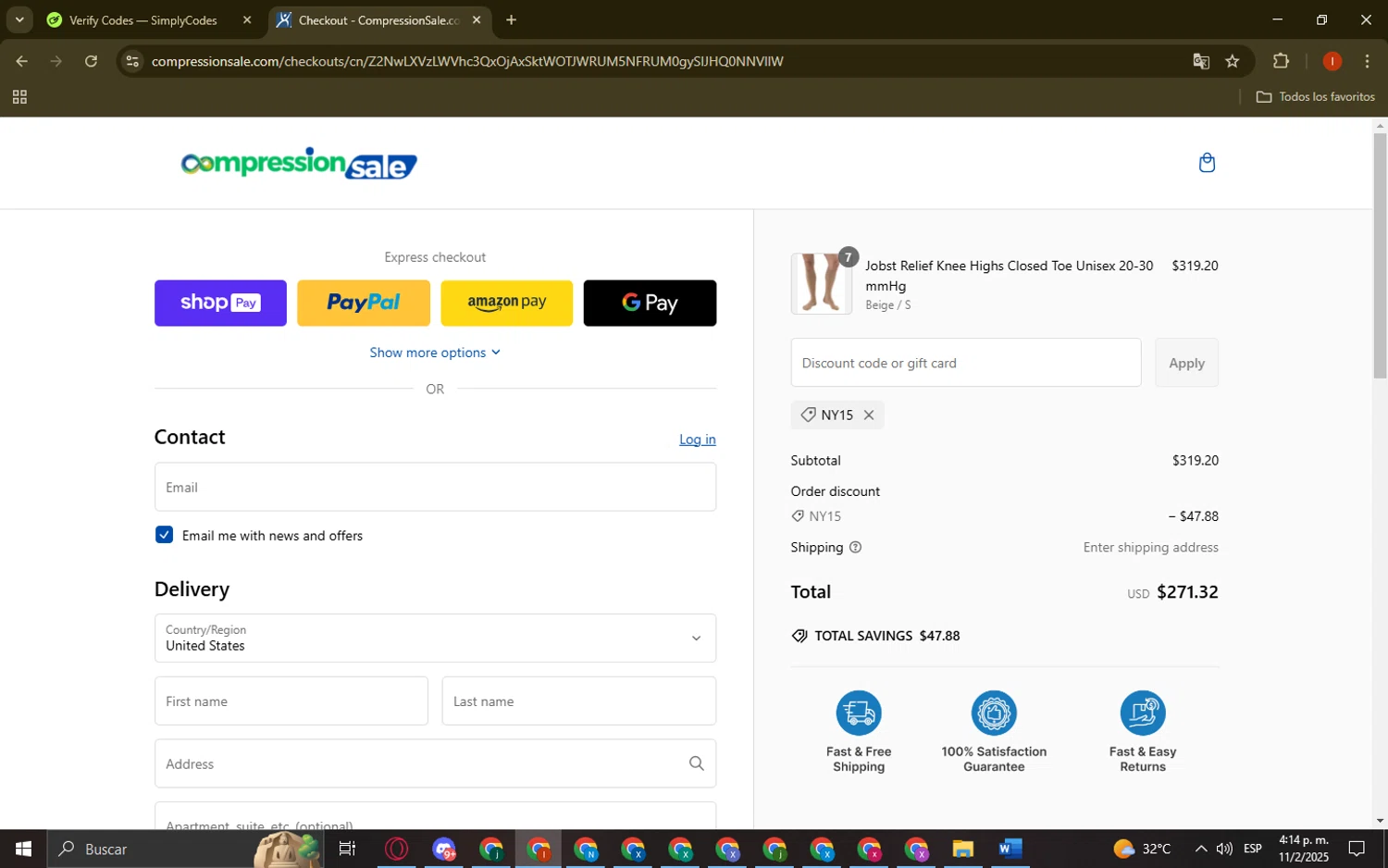Open the Chrome profile avatar
This screenshot has height=868, width=1388.
tap(1332, 61)
